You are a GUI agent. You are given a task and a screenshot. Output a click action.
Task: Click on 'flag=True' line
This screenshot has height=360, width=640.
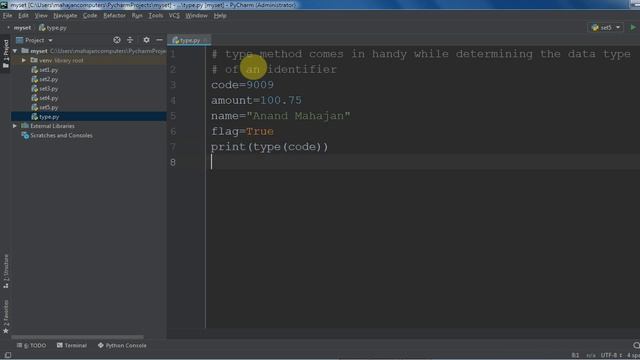click(x=242, y=131)
